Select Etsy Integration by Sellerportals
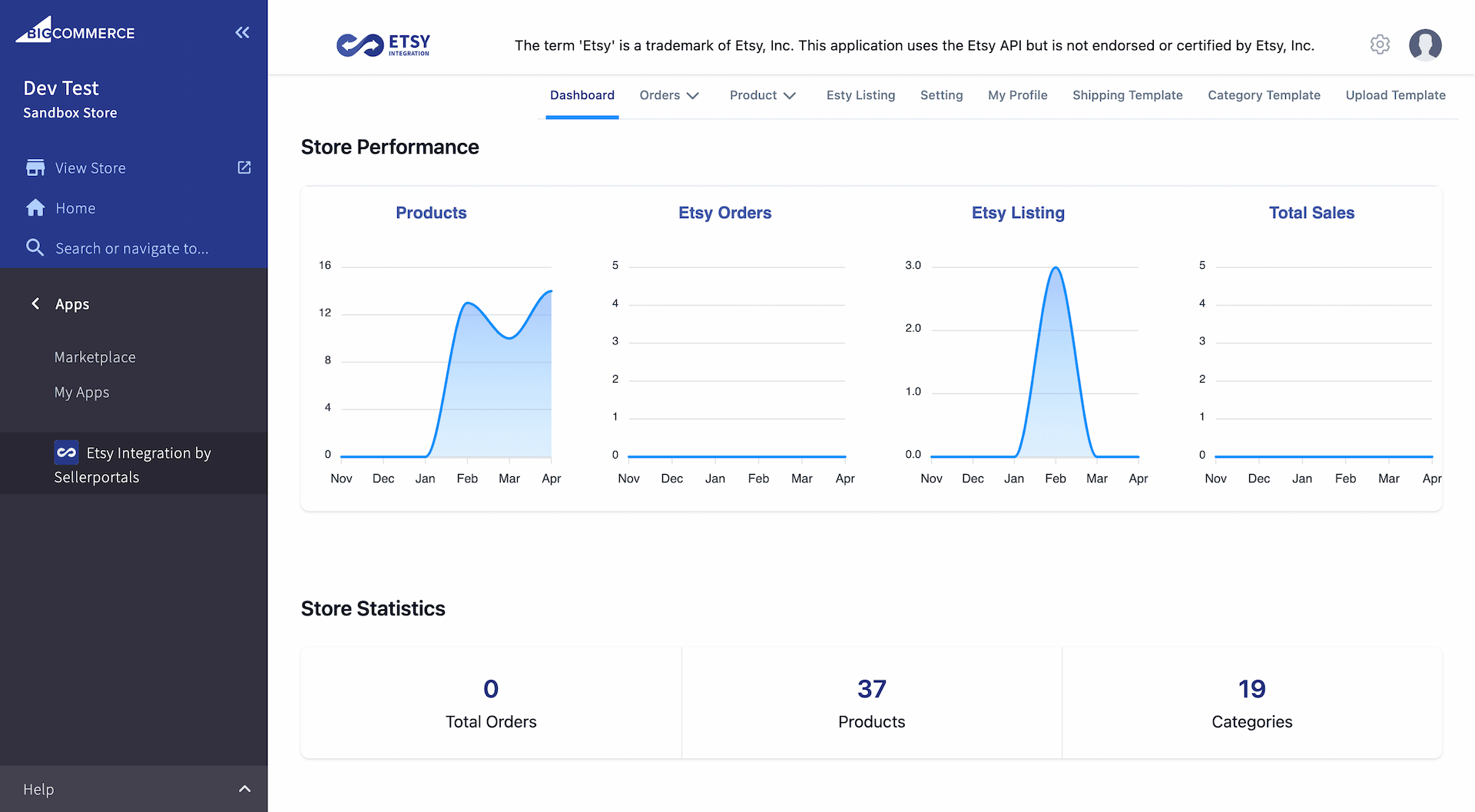The width and height of the screenshot is (1475, 812). (134, 464)
